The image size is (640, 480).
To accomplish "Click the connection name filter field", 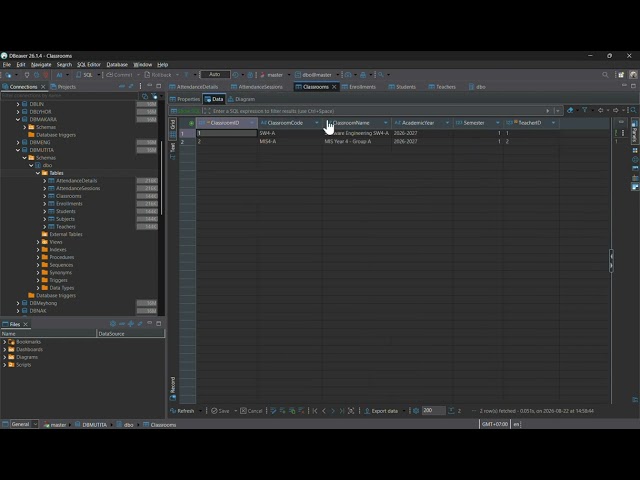I will tap(69, 96).
